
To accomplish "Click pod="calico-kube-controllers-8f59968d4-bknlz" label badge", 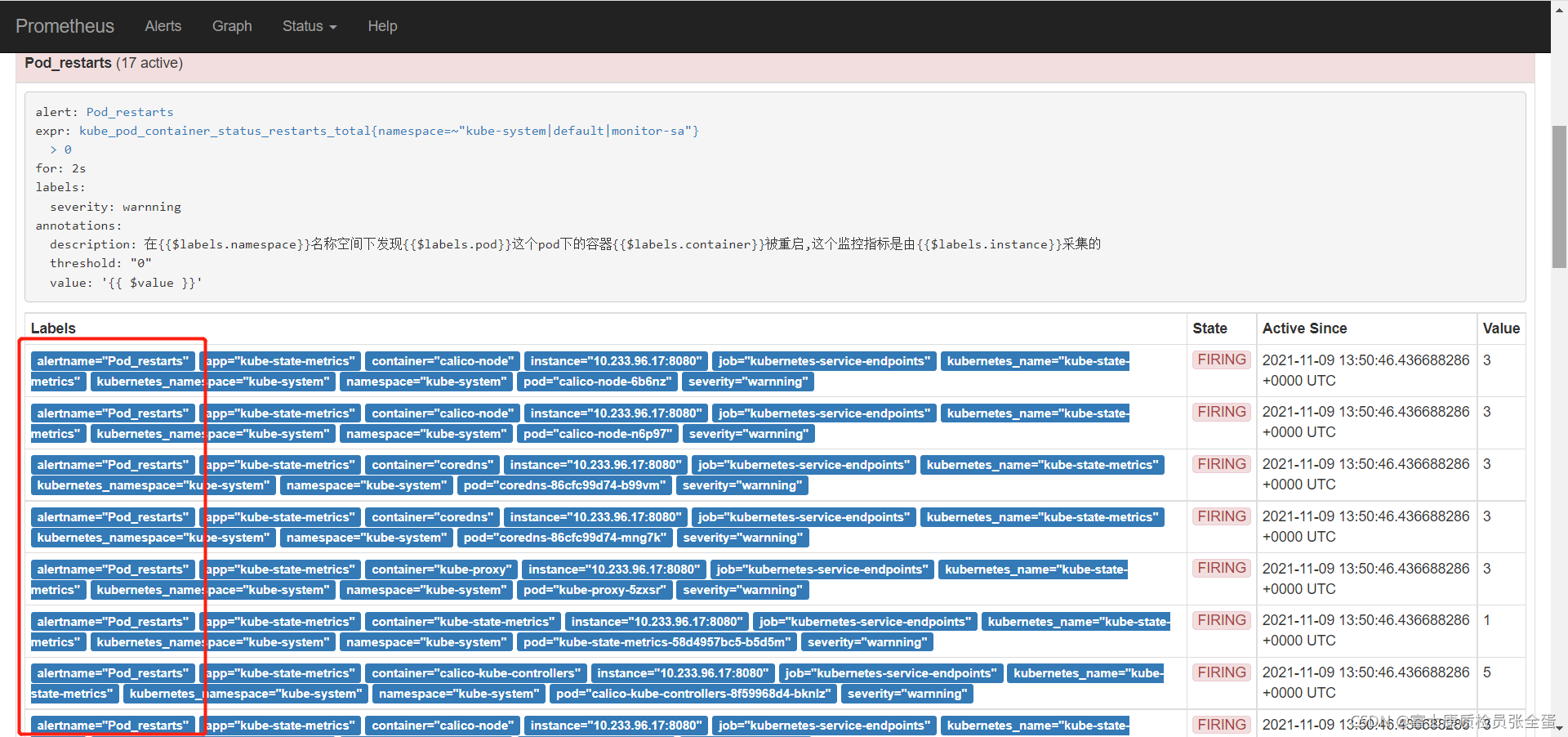I will pos(693,694).
